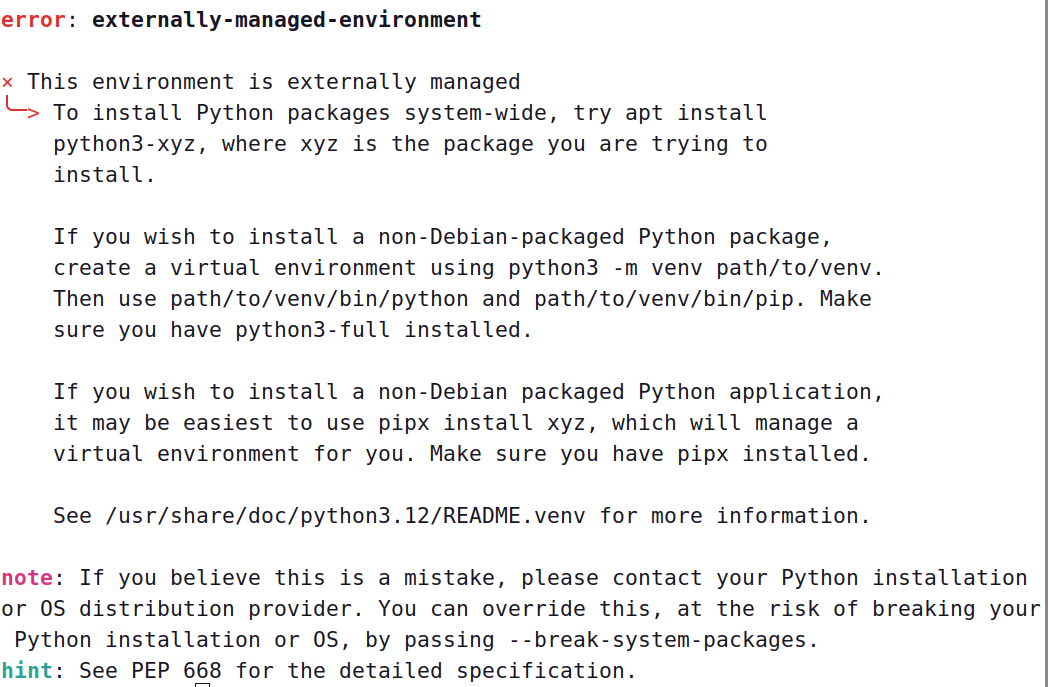Click the cyan 'hint' label
The image size is (1048, 687).
(26, 671)
